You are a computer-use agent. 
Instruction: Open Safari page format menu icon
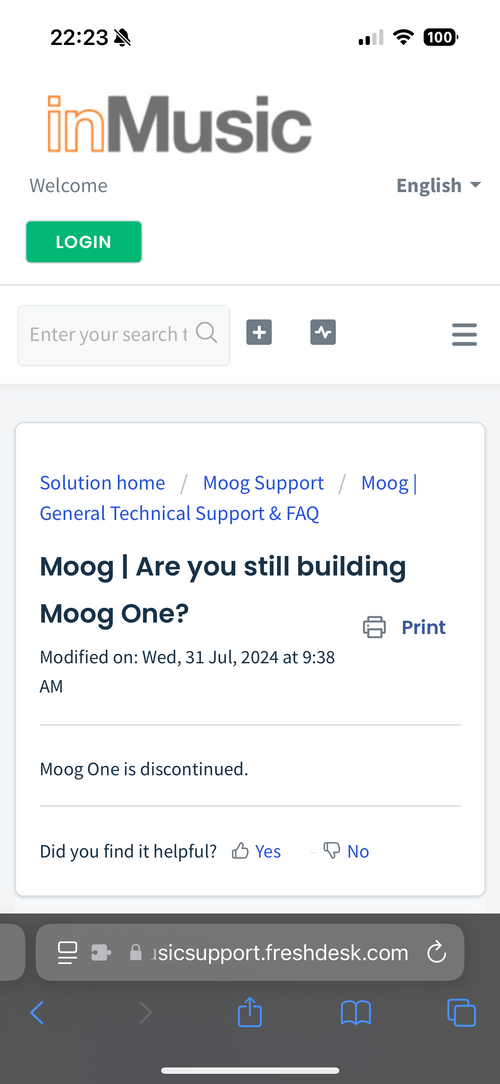pos(67,953)
